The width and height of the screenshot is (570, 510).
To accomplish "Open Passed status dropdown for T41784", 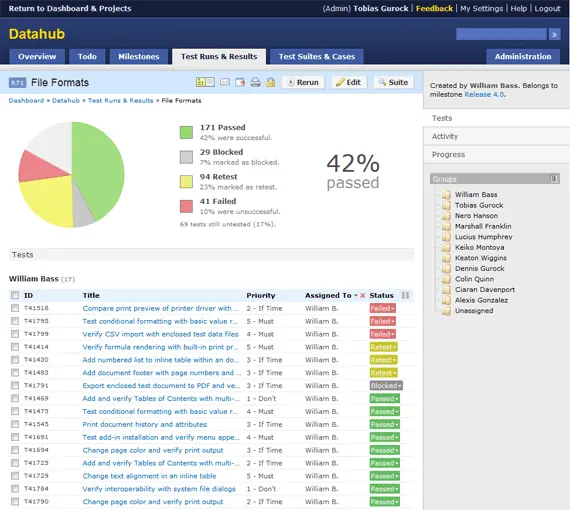I will coord(385,489).
